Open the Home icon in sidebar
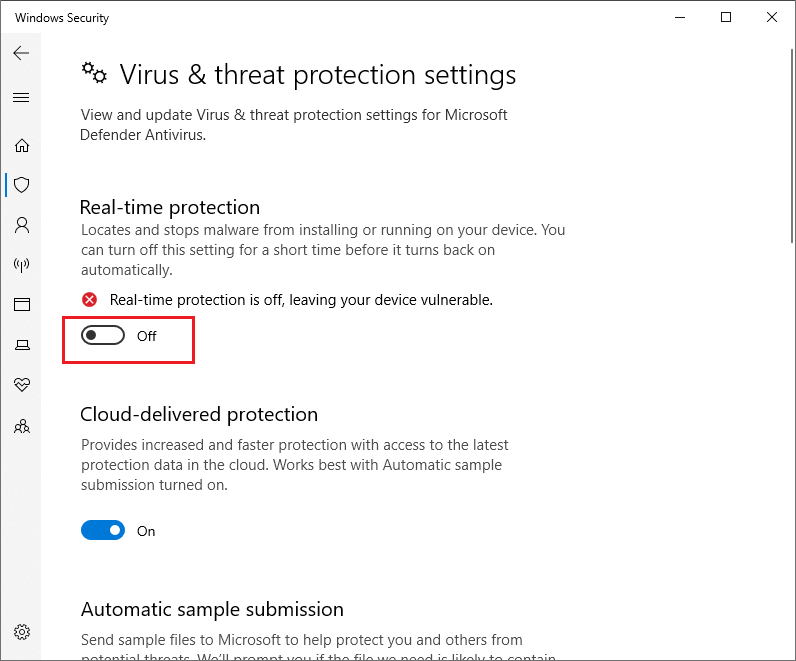The width and height of the screenshot is (796, 661). pyautogui.click(x=22, y=146)
